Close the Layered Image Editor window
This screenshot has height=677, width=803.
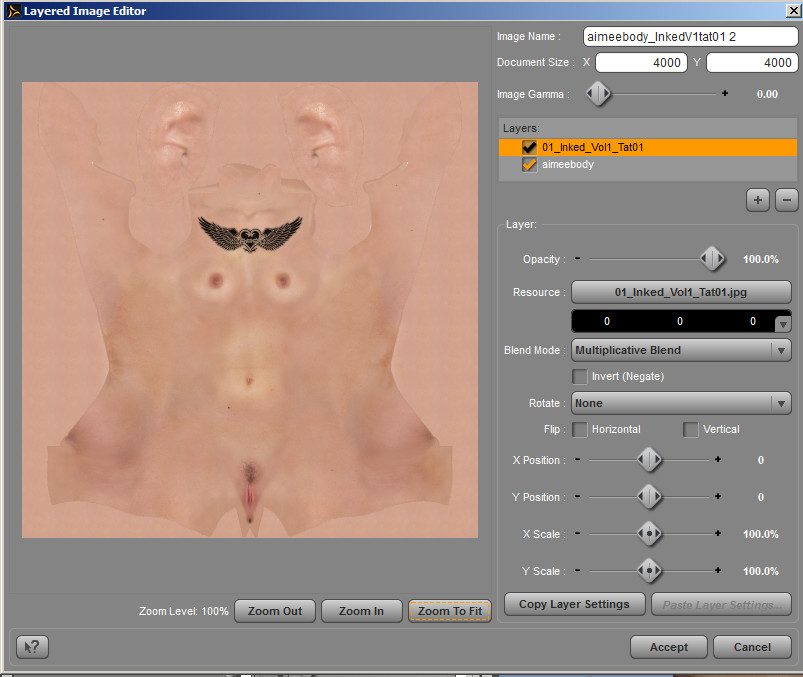click(x=793, y=11)
